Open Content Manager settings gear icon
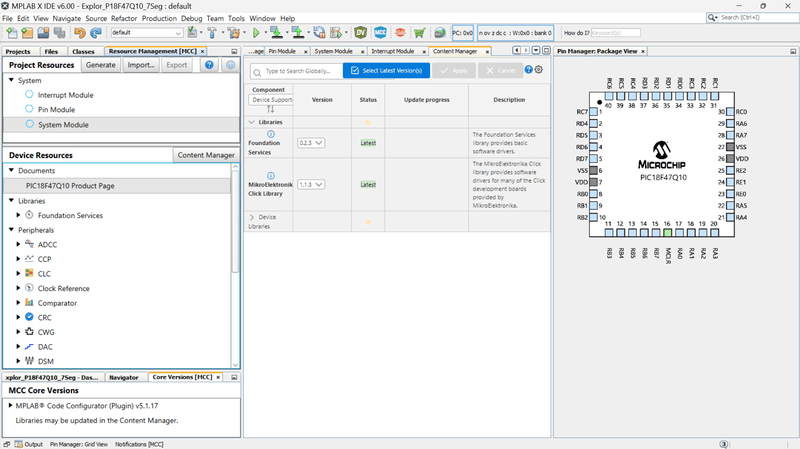 coord(539,70)
